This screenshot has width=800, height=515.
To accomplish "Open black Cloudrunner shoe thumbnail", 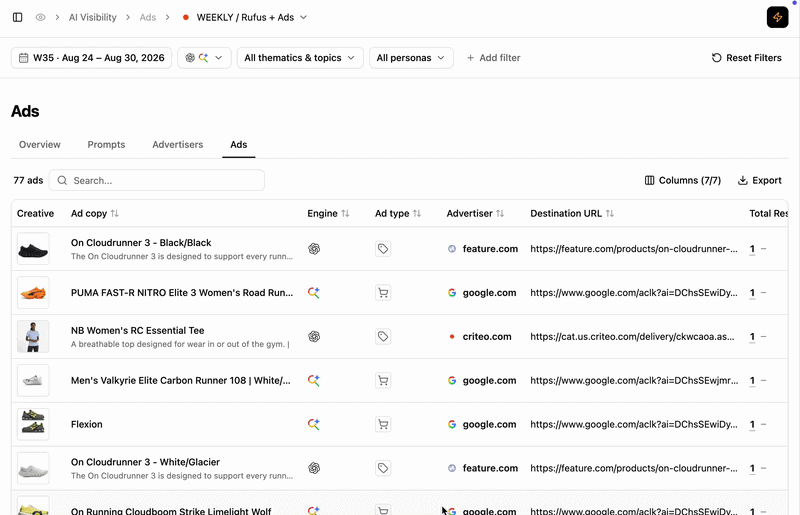I will point(33,249).
